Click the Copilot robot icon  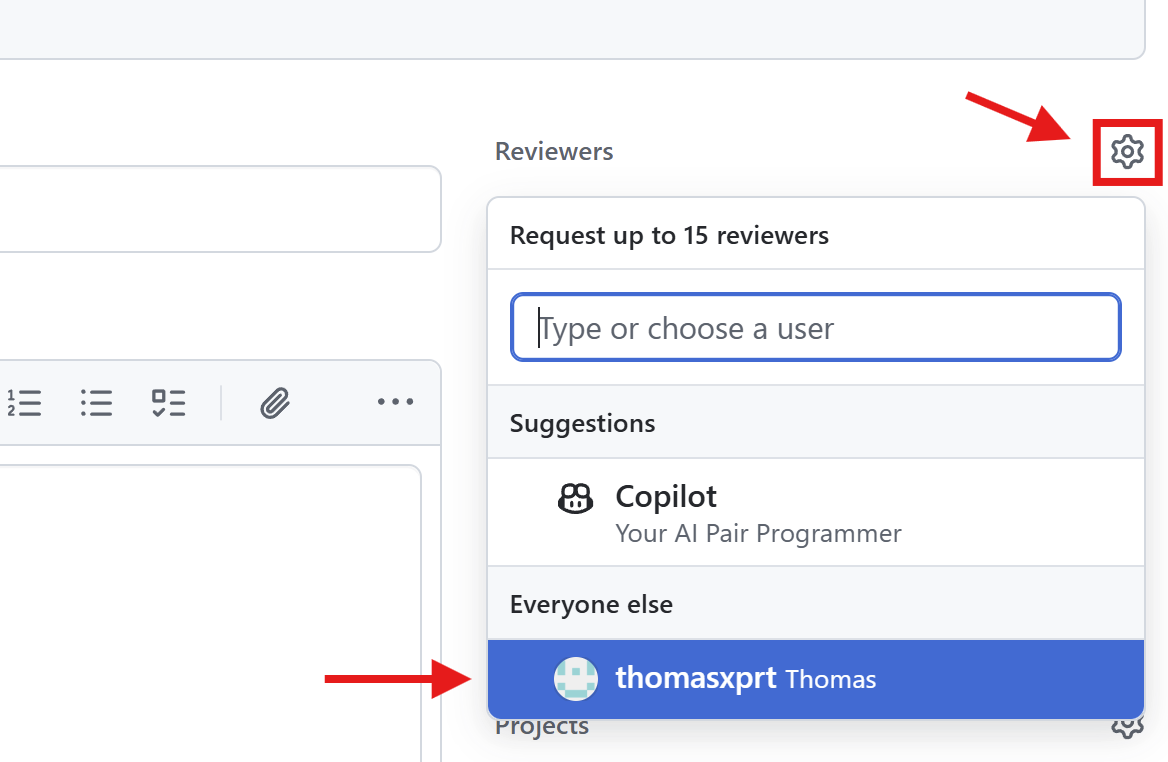(x=575, y=497)
